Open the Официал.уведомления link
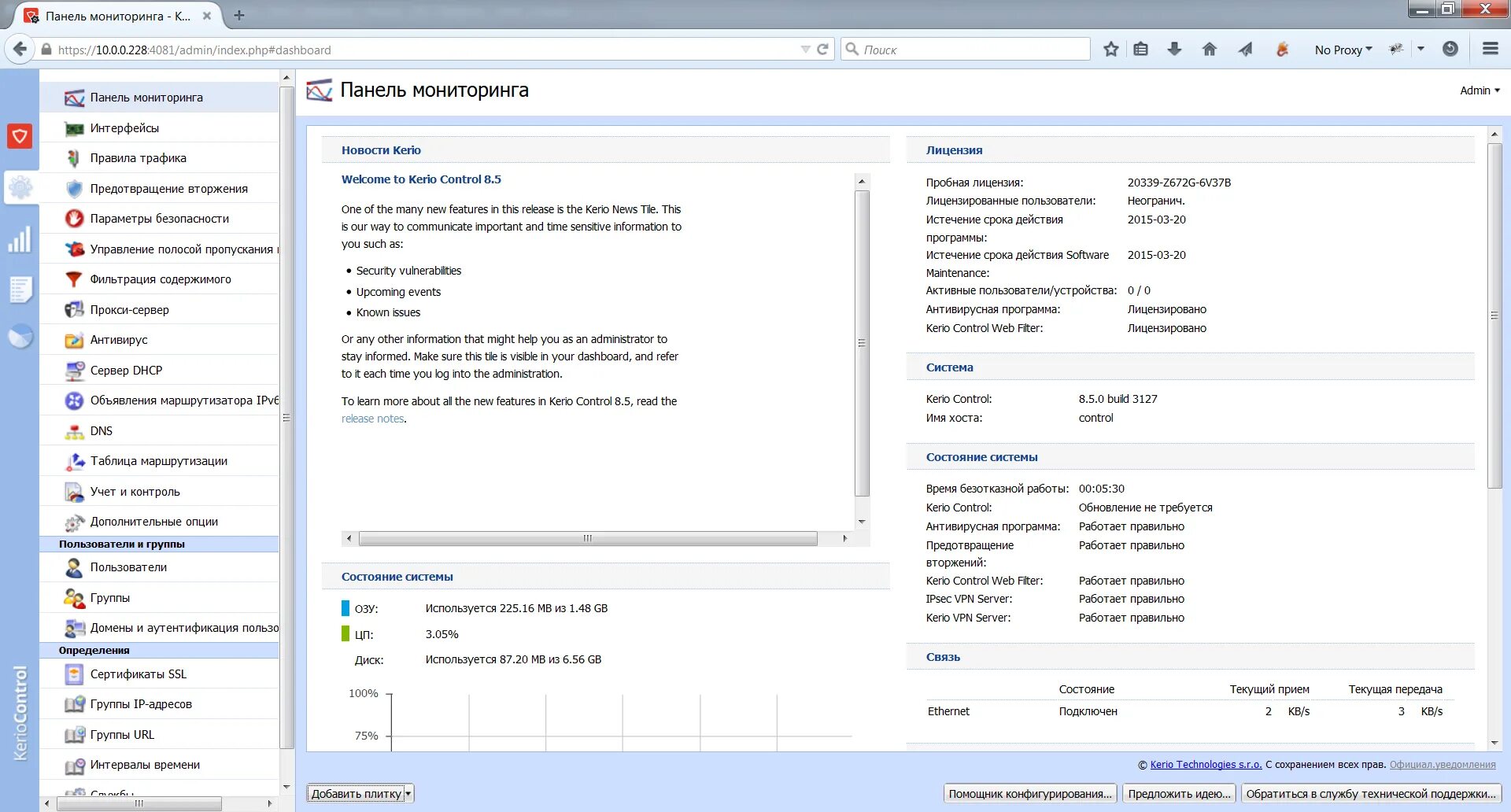Image resolution: width=1511 pixels, height=812 pixels. coord(1443,765)
